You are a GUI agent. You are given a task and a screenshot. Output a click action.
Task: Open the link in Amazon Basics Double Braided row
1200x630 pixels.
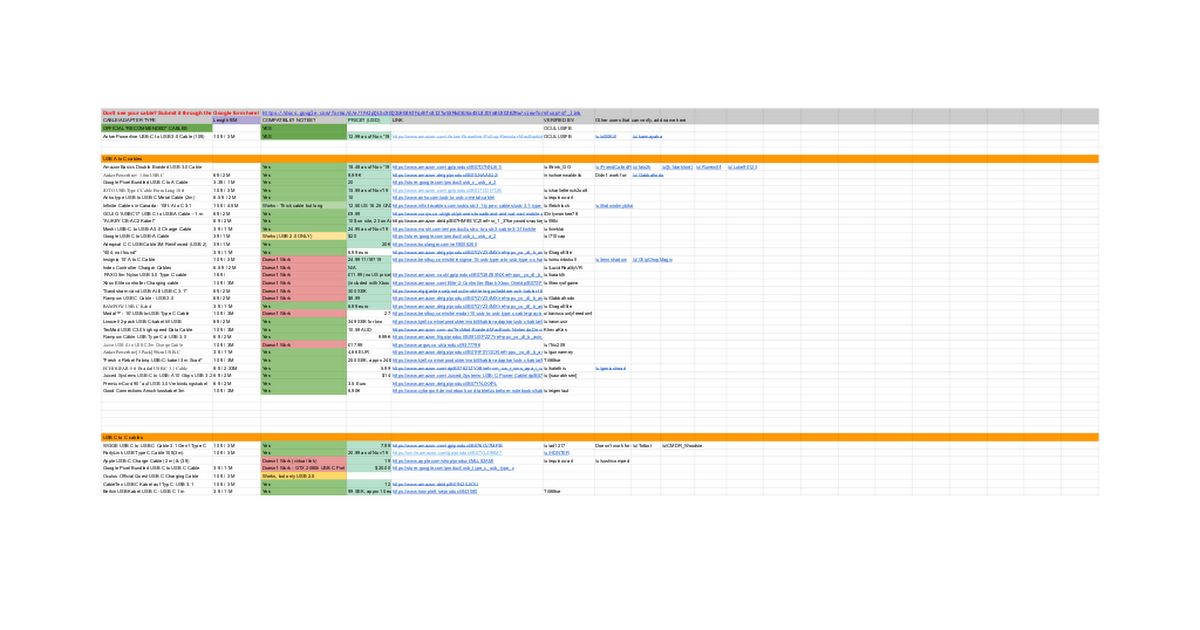pyautogui.click(x=447, y=167)
